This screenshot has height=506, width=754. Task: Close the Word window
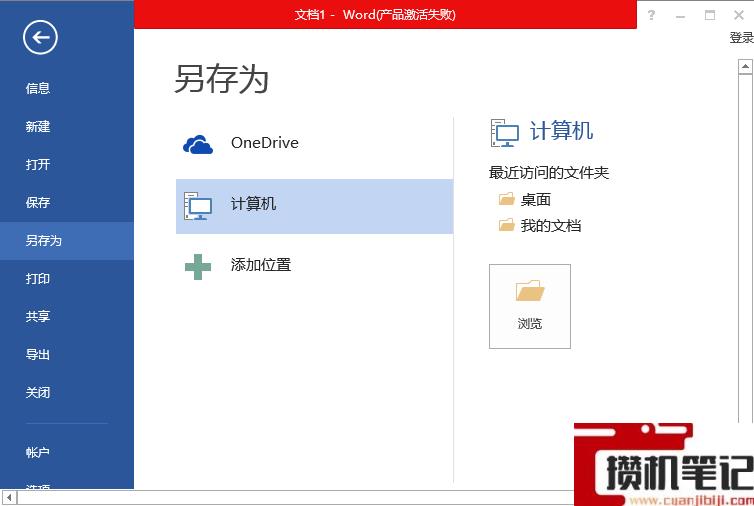739,15
